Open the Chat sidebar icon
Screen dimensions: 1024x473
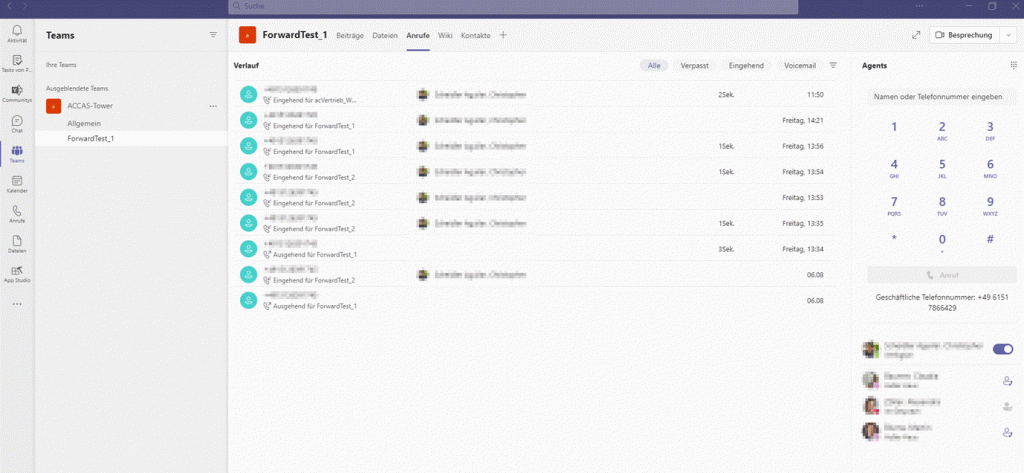[x=17, y=121]
